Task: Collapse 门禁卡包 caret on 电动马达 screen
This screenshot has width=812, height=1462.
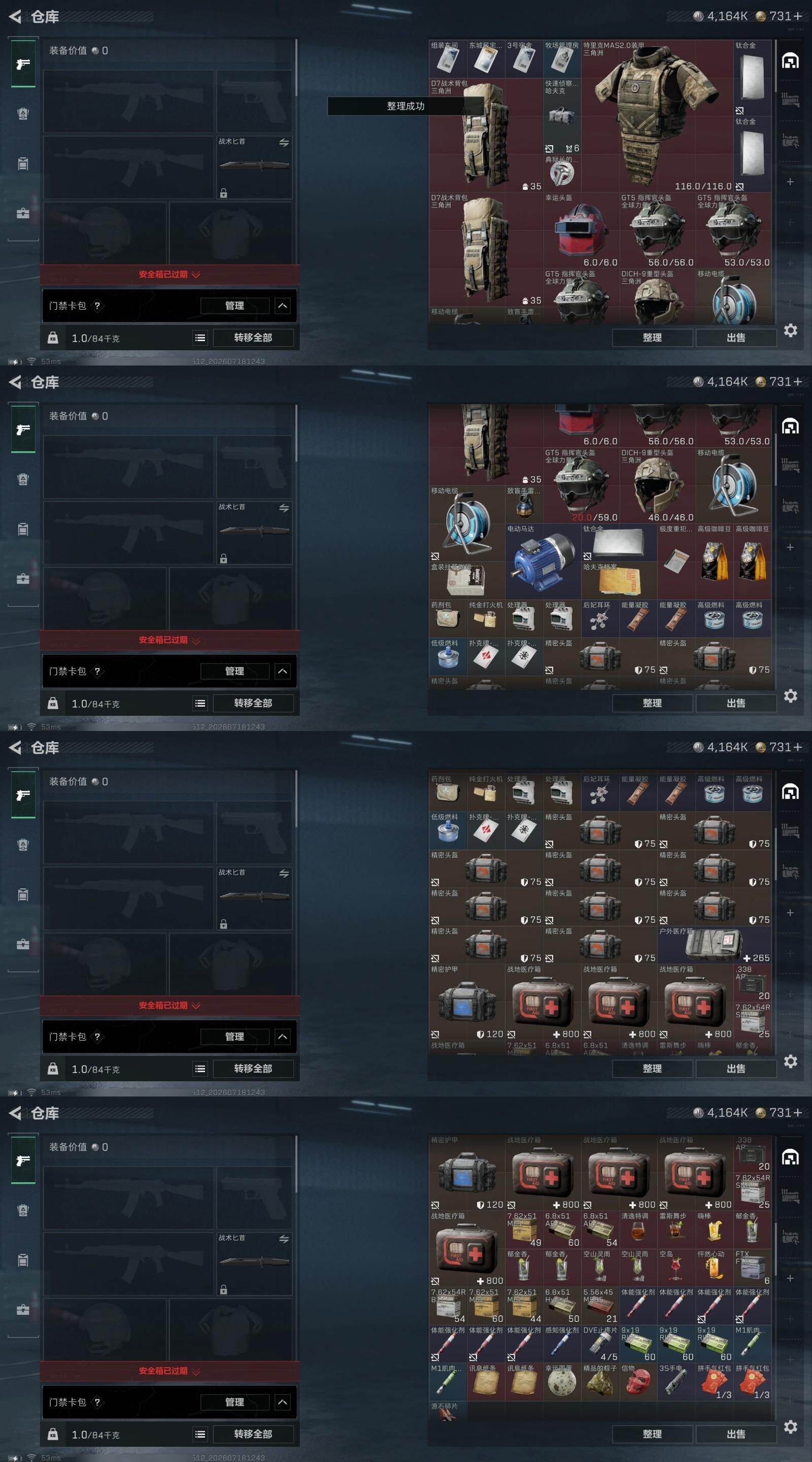Action: (283, 672)
